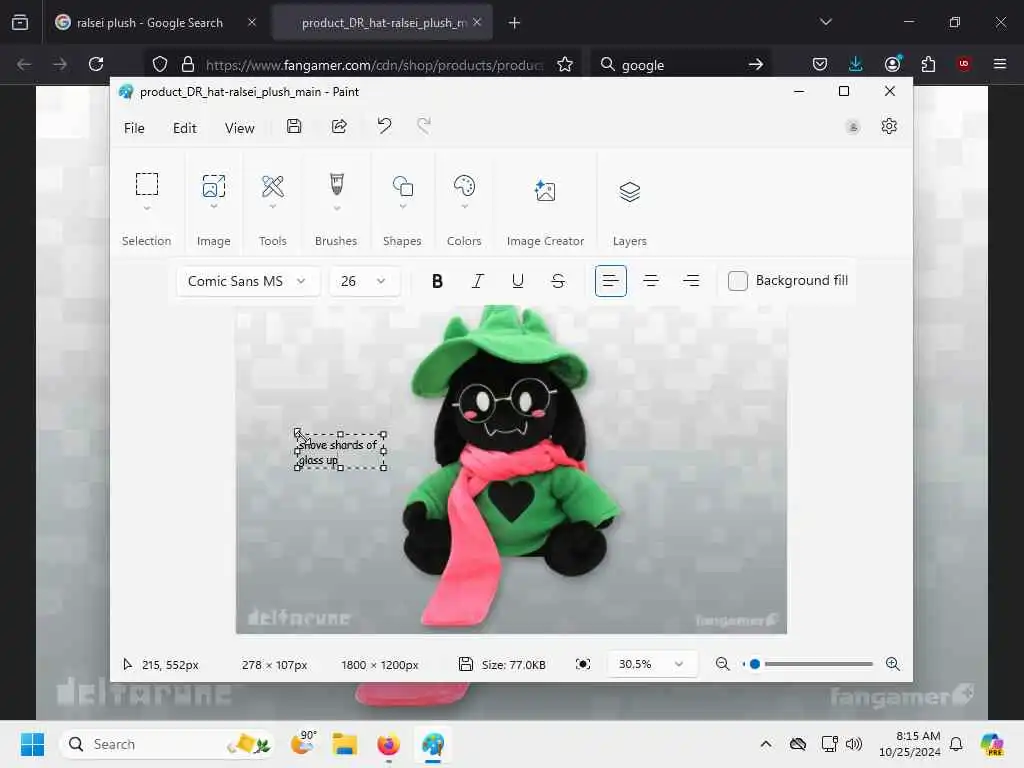
Task: Bookmark this page with the star icon
Action: 565,64
